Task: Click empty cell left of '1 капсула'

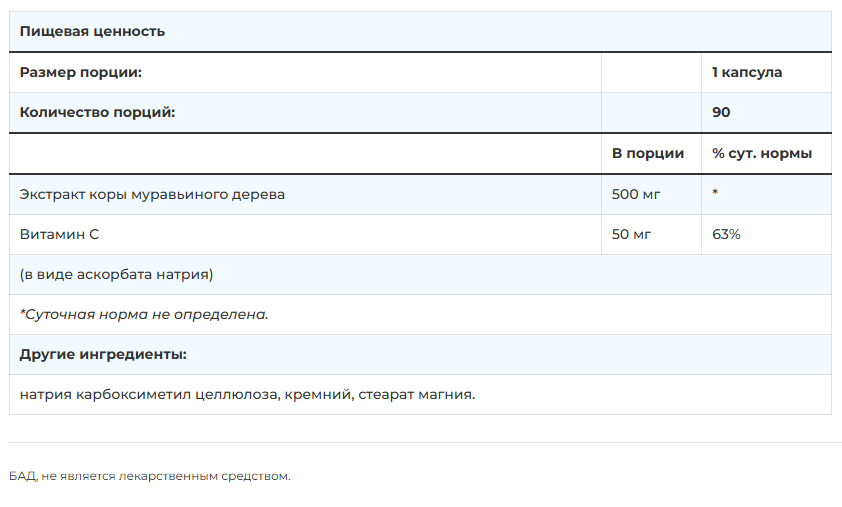Action: [651, 72]
